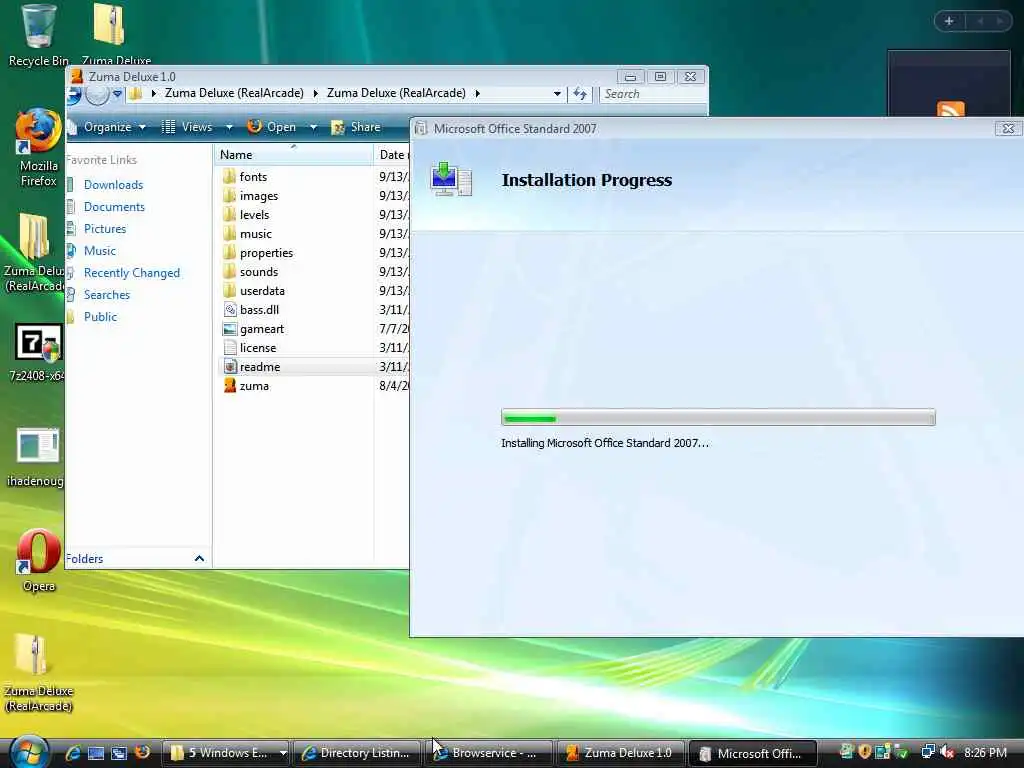Sort by the Name column header

[293, 155]
